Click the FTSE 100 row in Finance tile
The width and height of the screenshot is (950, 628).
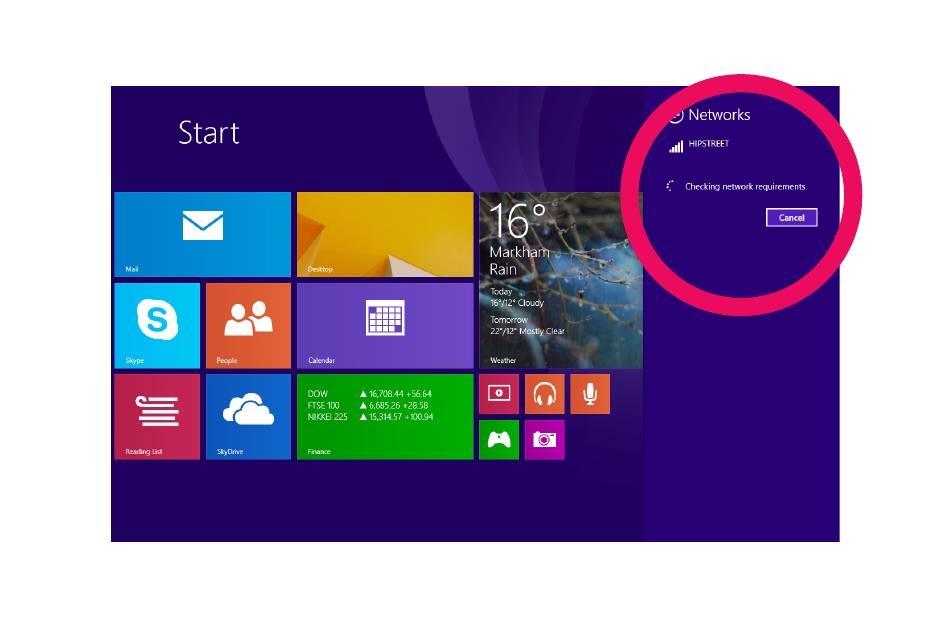click(368, 406)
